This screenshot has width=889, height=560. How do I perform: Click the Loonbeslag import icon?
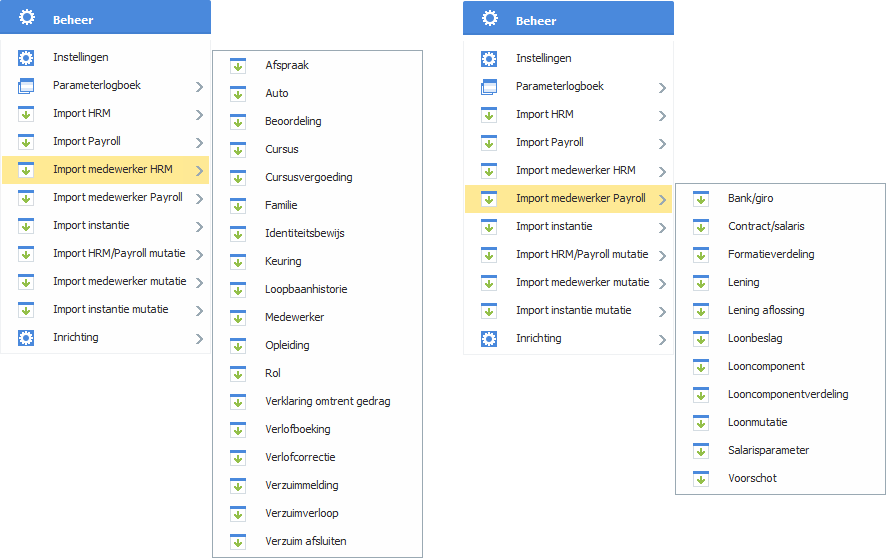(701, 339)
